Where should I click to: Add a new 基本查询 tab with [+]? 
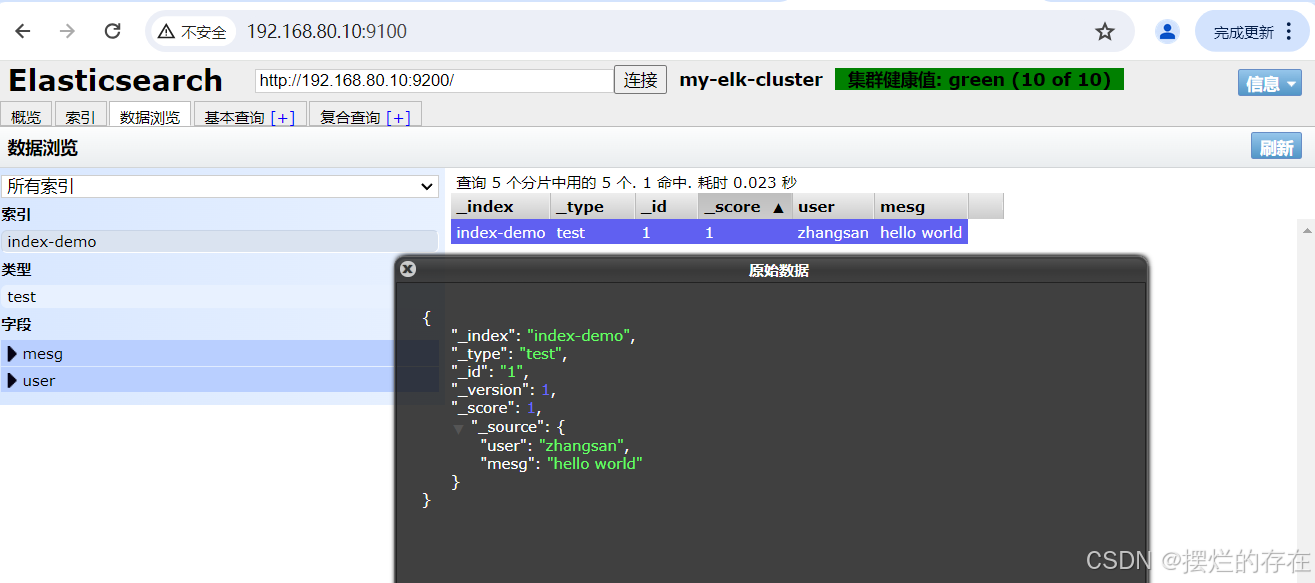(282, 117)
